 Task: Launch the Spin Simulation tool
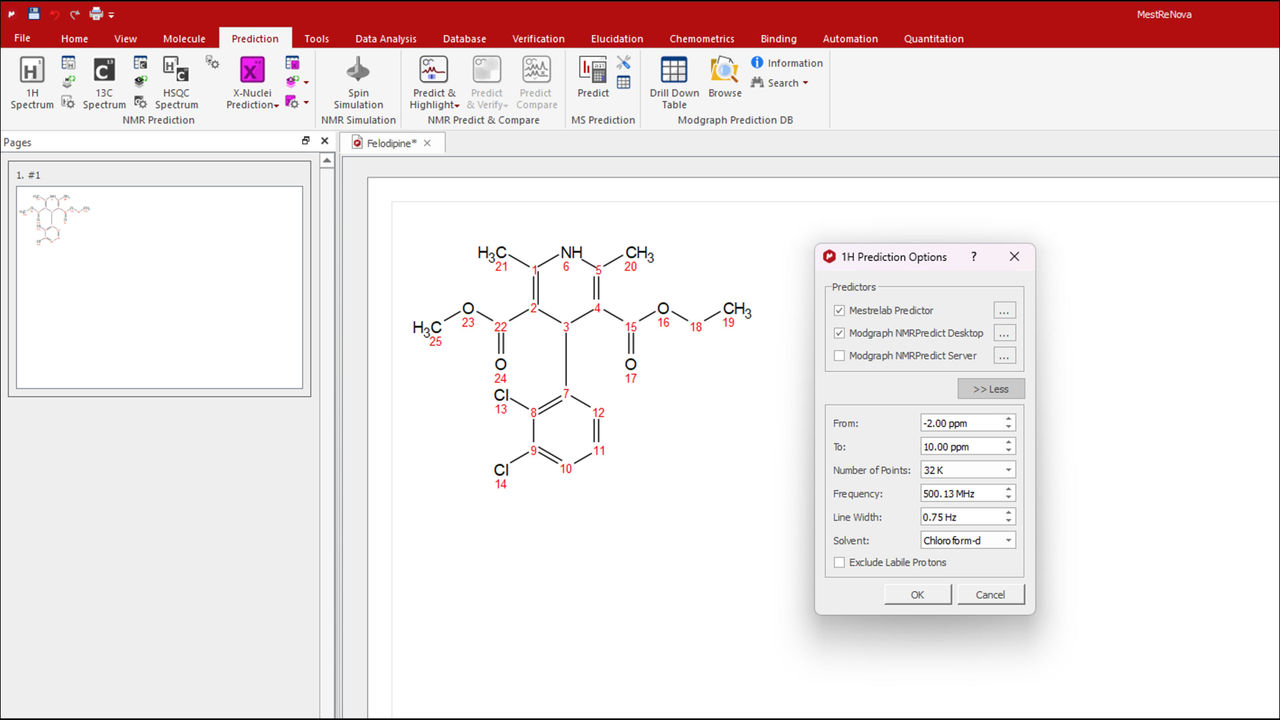coord(358,82)
